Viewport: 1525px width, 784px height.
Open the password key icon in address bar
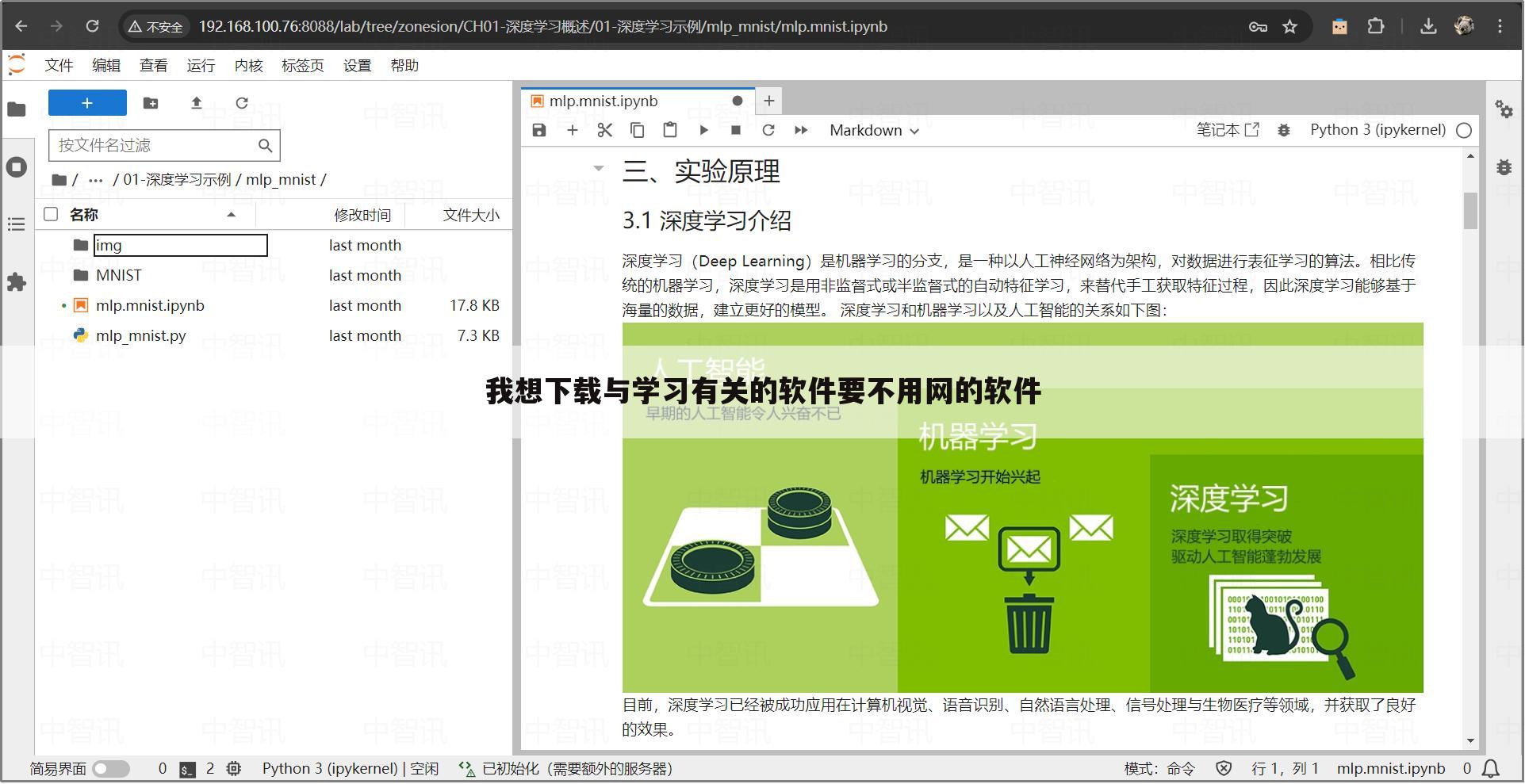click(x=1258, y=26)
